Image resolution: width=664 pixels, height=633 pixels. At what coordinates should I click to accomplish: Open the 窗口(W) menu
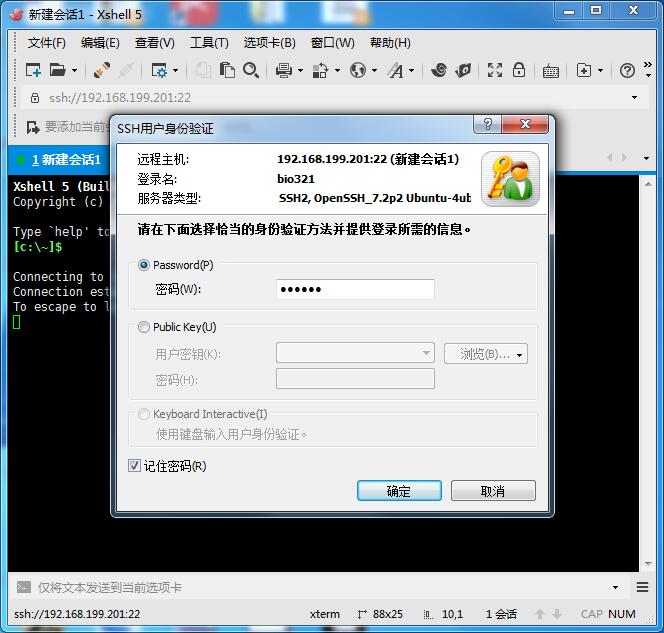[332, 42]
